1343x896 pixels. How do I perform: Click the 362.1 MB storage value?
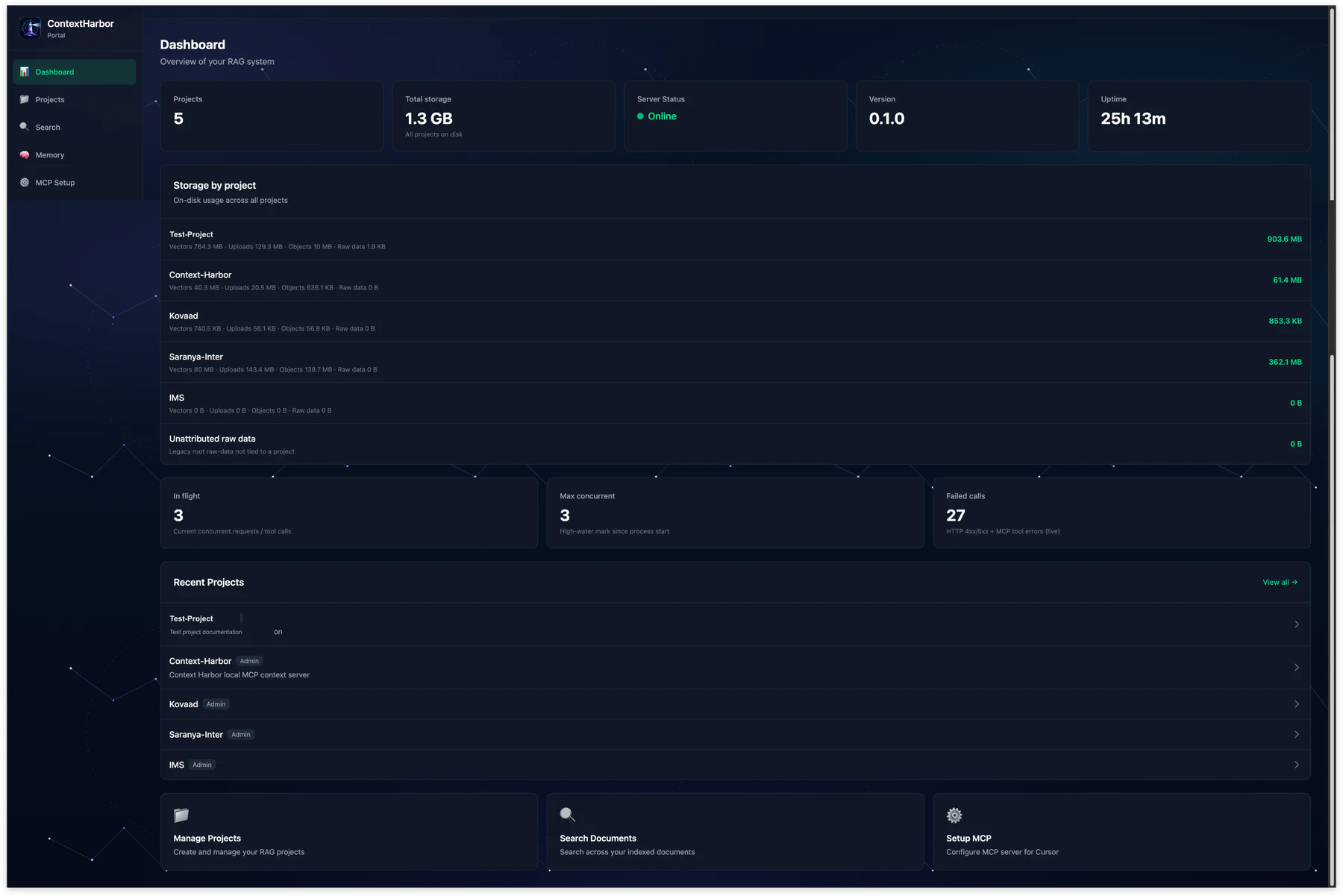coord(1285,363)
